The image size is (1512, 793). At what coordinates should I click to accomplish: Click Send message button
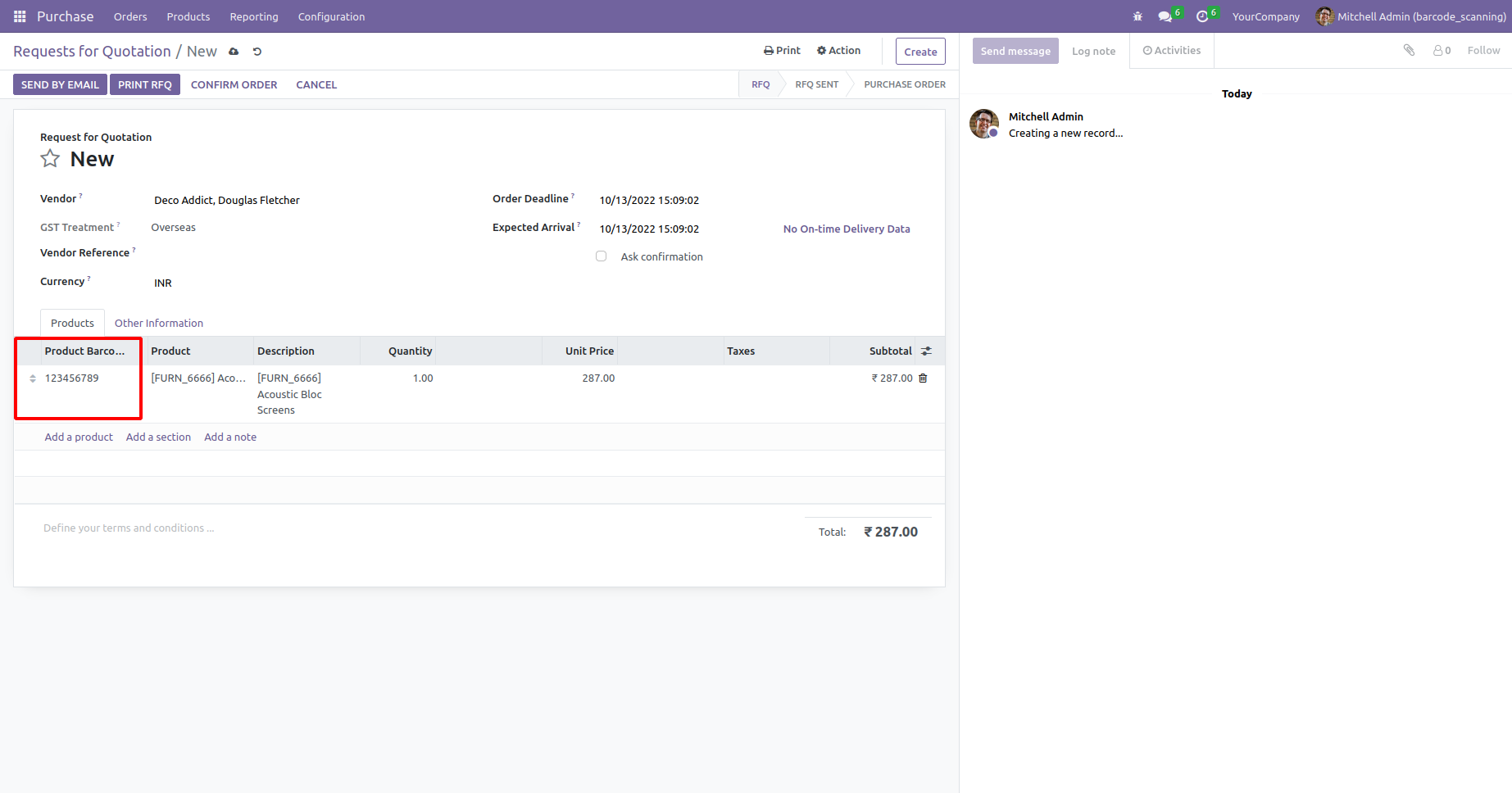(1015, 51)
